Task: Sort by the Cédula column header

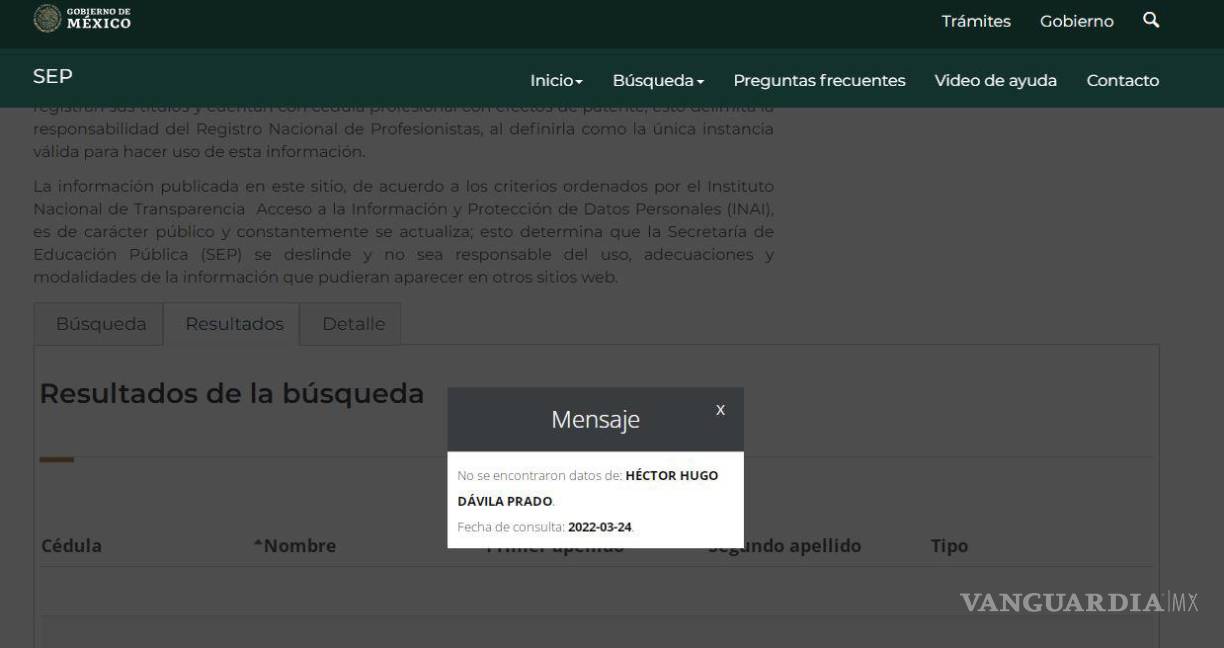Action: click(71, 546)
